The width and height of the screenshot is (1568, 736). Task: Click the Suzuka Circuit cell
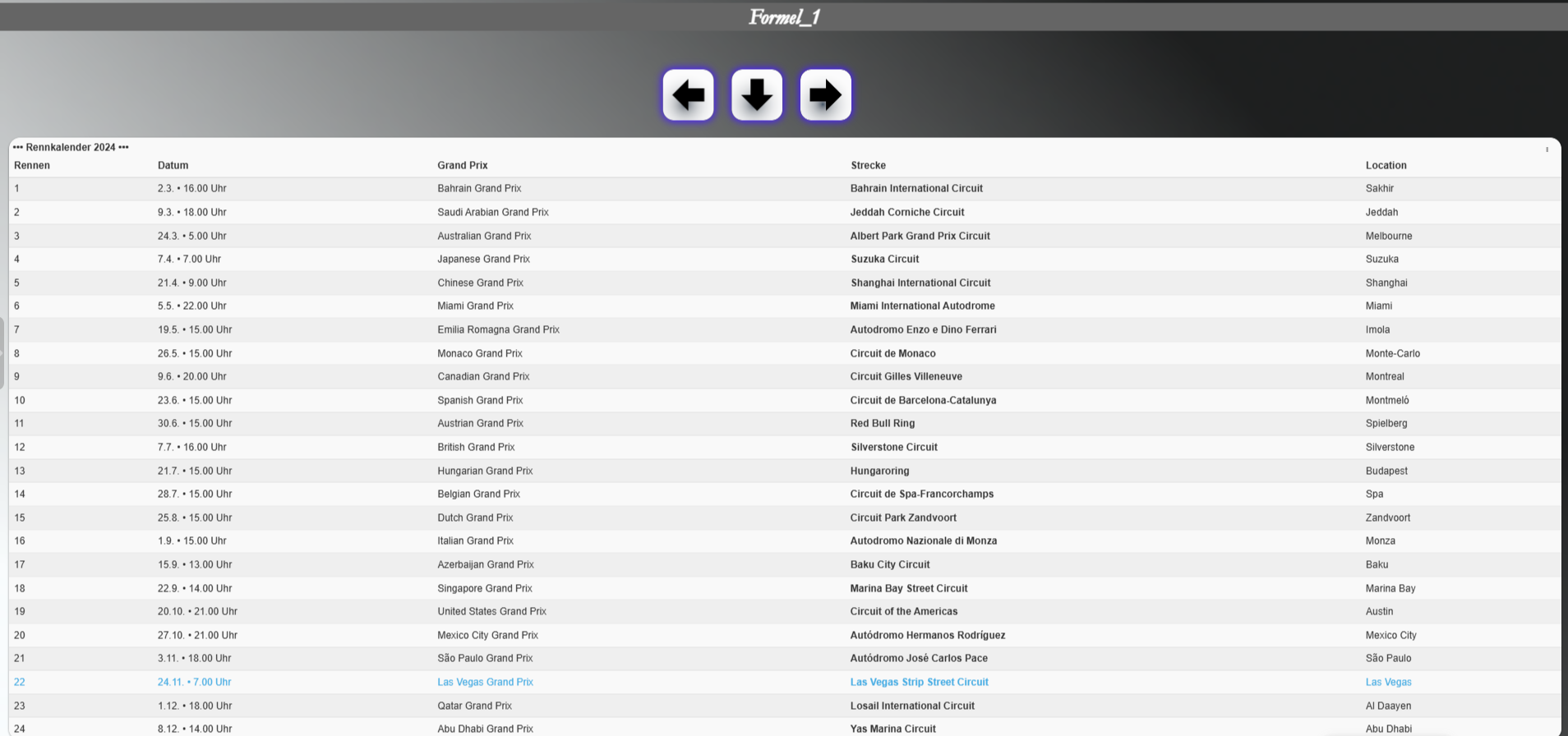pyautogui.click(x=885, y=259)
